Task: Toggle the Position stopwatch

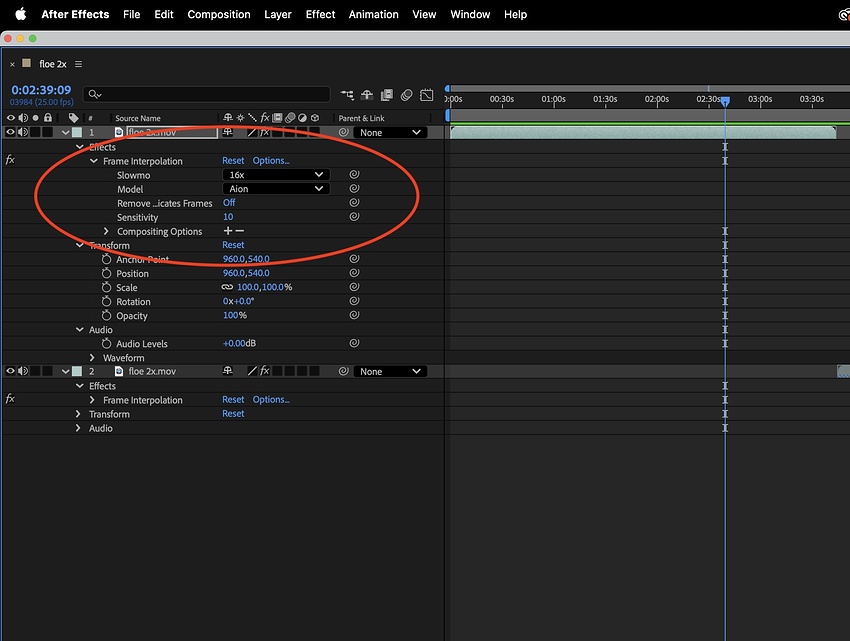Action: pos(106,273)
